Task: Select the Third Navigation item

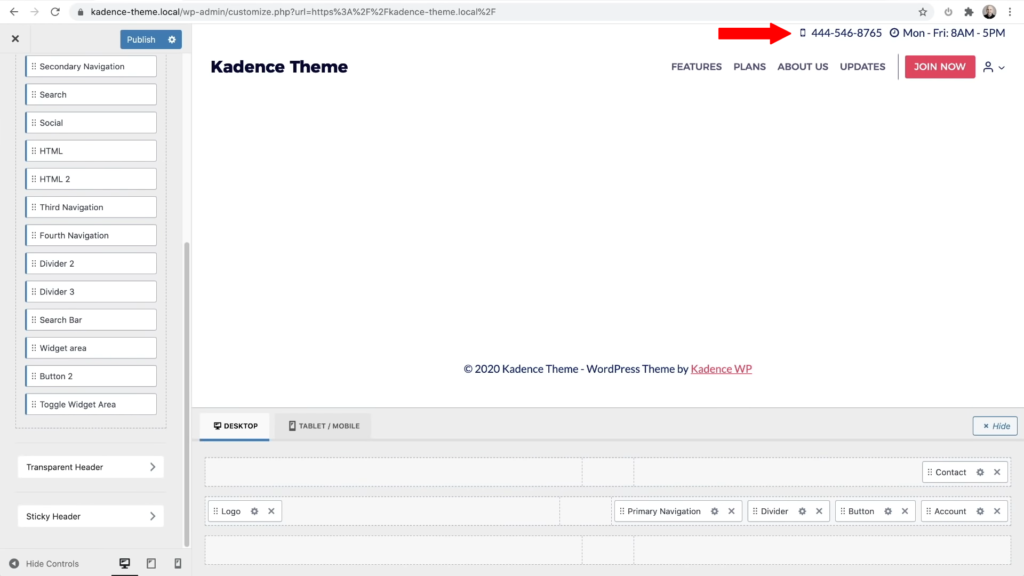Action: 91,207
